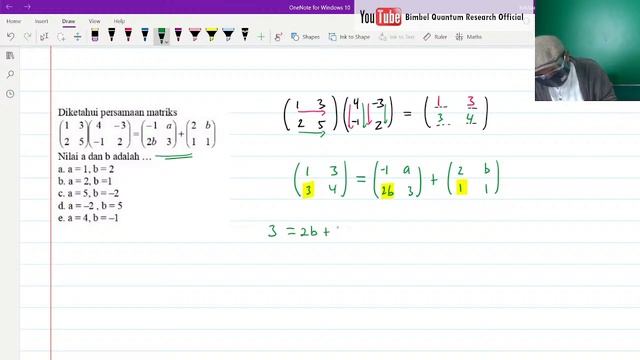The width and height of the screenshot is (640, 360).
Task: Click answer option 'e. a = 4, b = –1'
Action: tap(88, 218)
